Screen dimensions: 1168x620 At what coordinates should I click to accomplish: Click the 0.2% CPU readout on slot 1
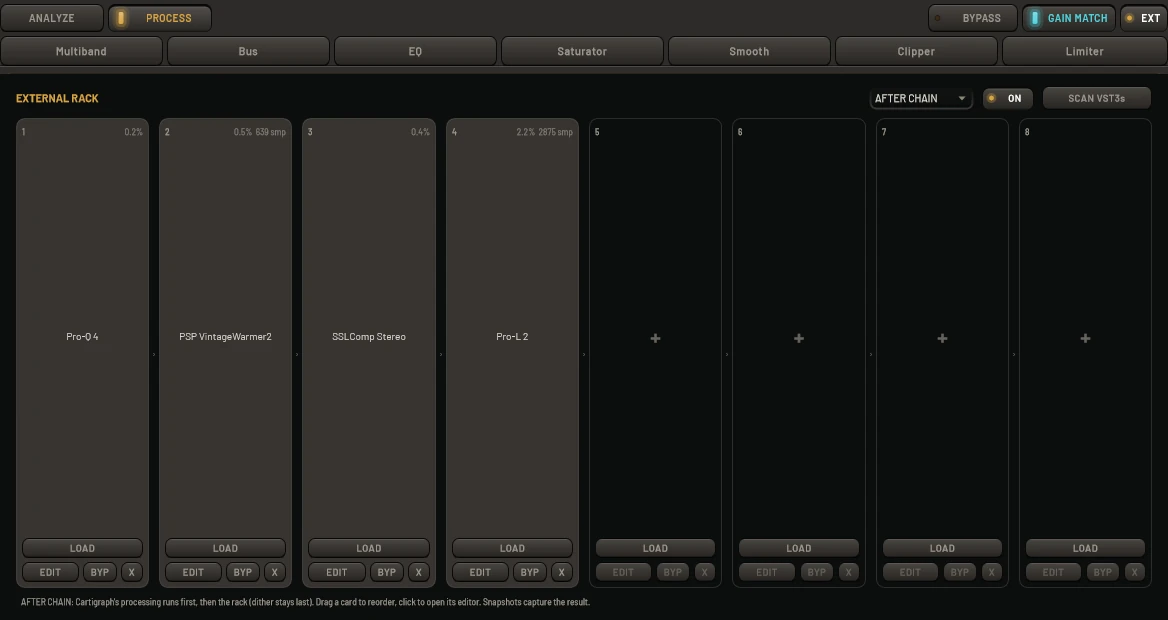click(133, 132)
